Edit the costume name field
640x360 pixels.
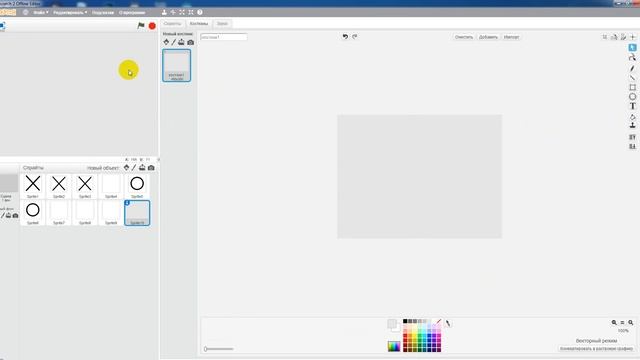pos(224,37)
